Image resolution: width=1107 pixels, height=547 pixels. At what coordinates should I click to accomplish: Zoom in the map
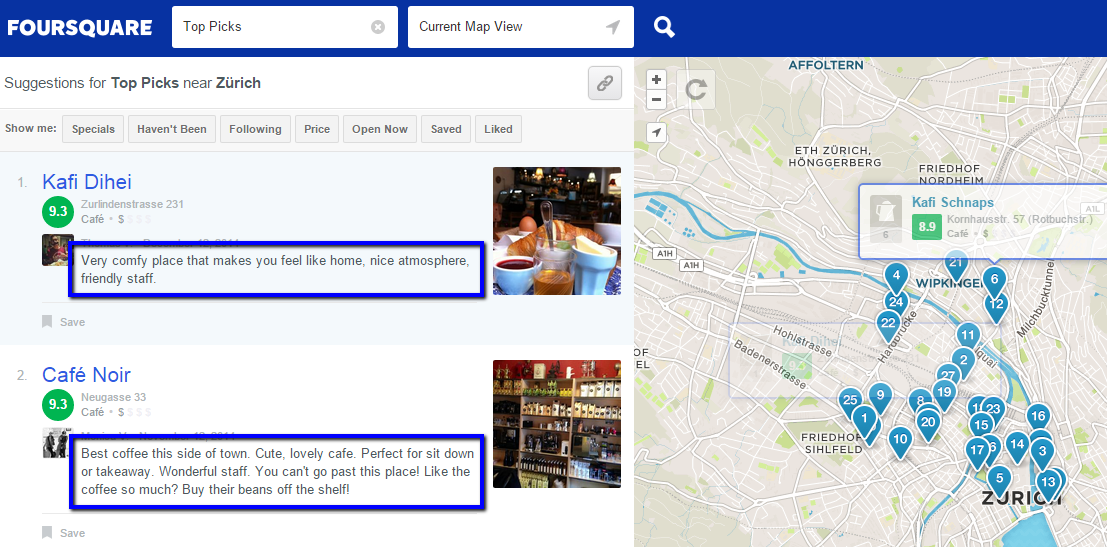point(657,79)
